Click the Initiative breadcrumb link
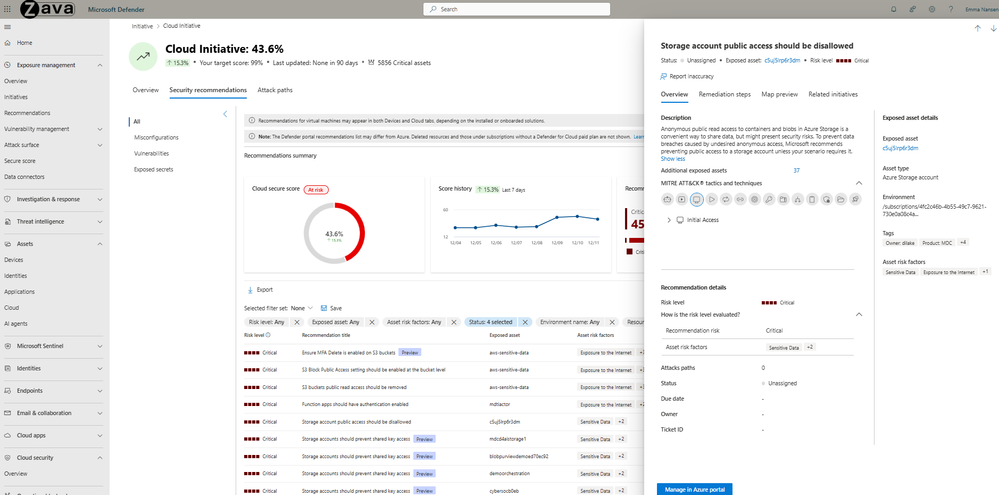 coord(142,26)
